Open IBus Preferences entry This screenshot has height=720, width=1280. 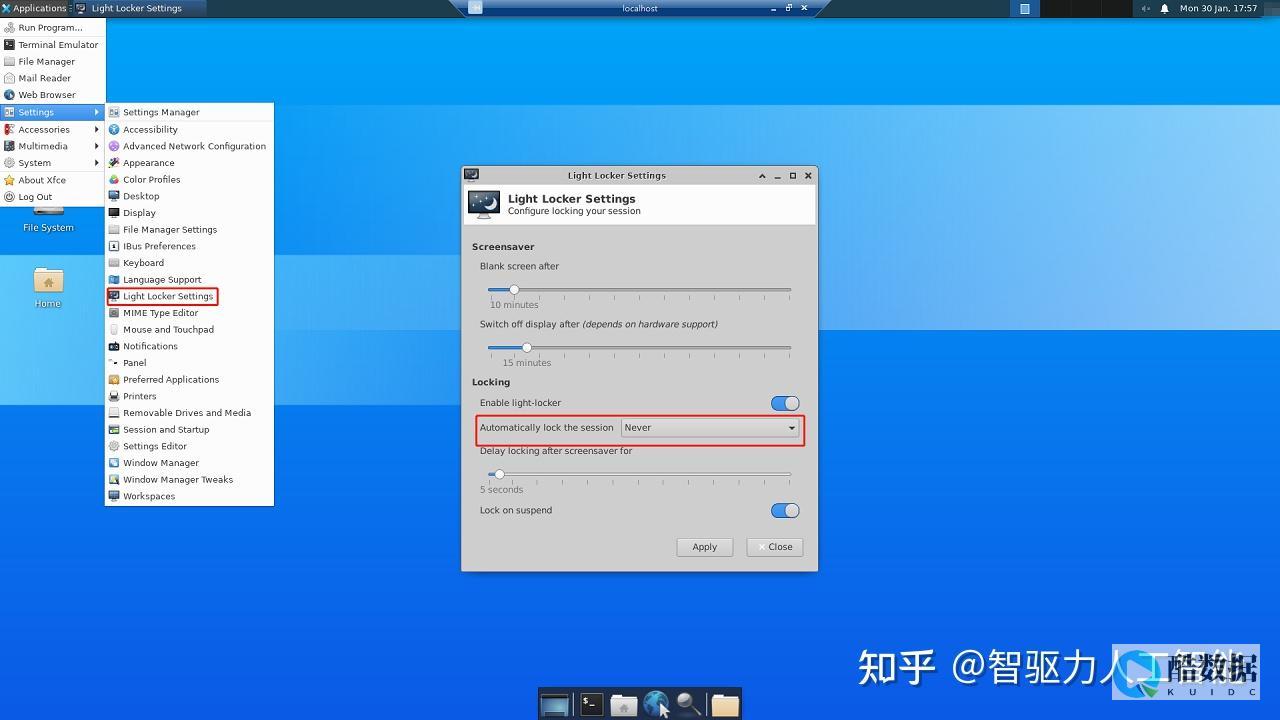coord(189,246)
